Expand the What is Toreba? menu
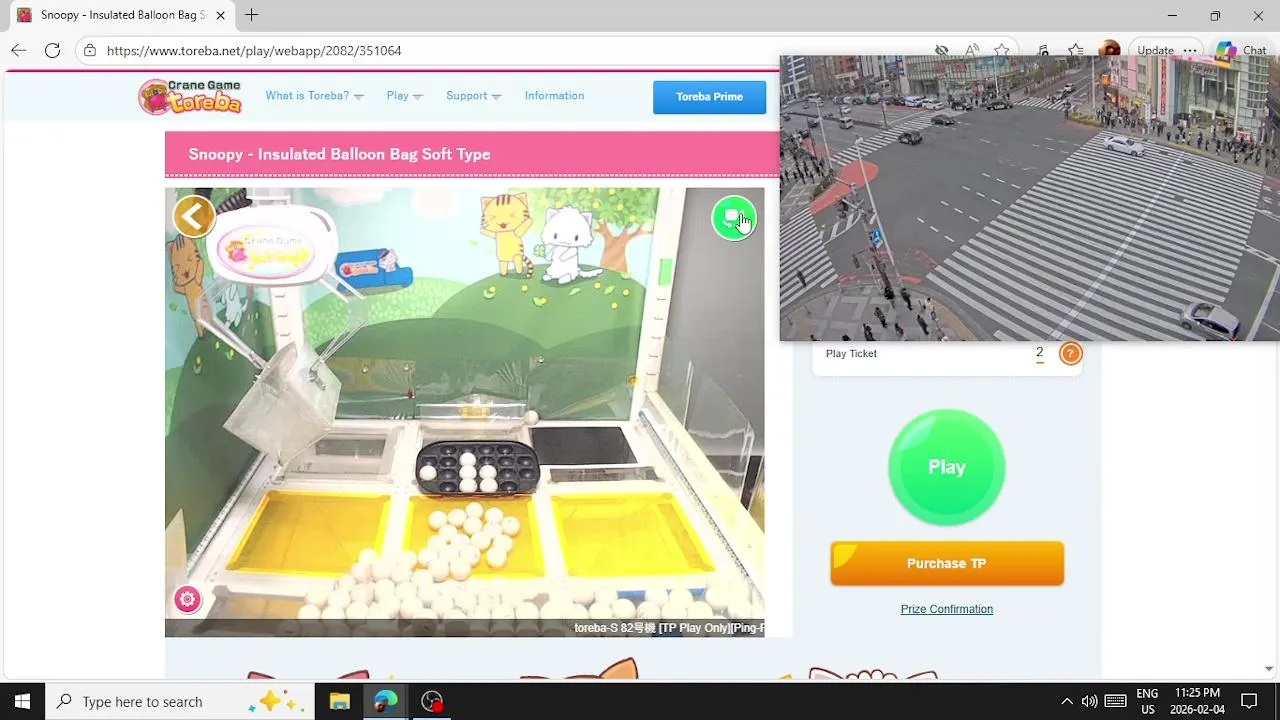 tap(314, 96)
